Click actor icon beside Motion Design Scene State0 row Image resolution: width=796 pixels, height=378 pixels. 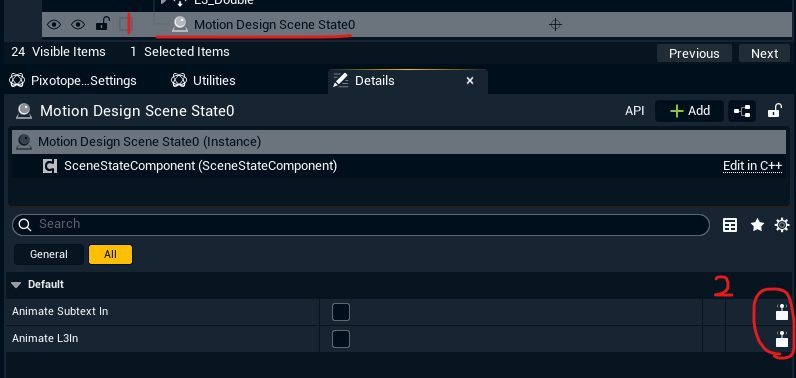point(180,24)
